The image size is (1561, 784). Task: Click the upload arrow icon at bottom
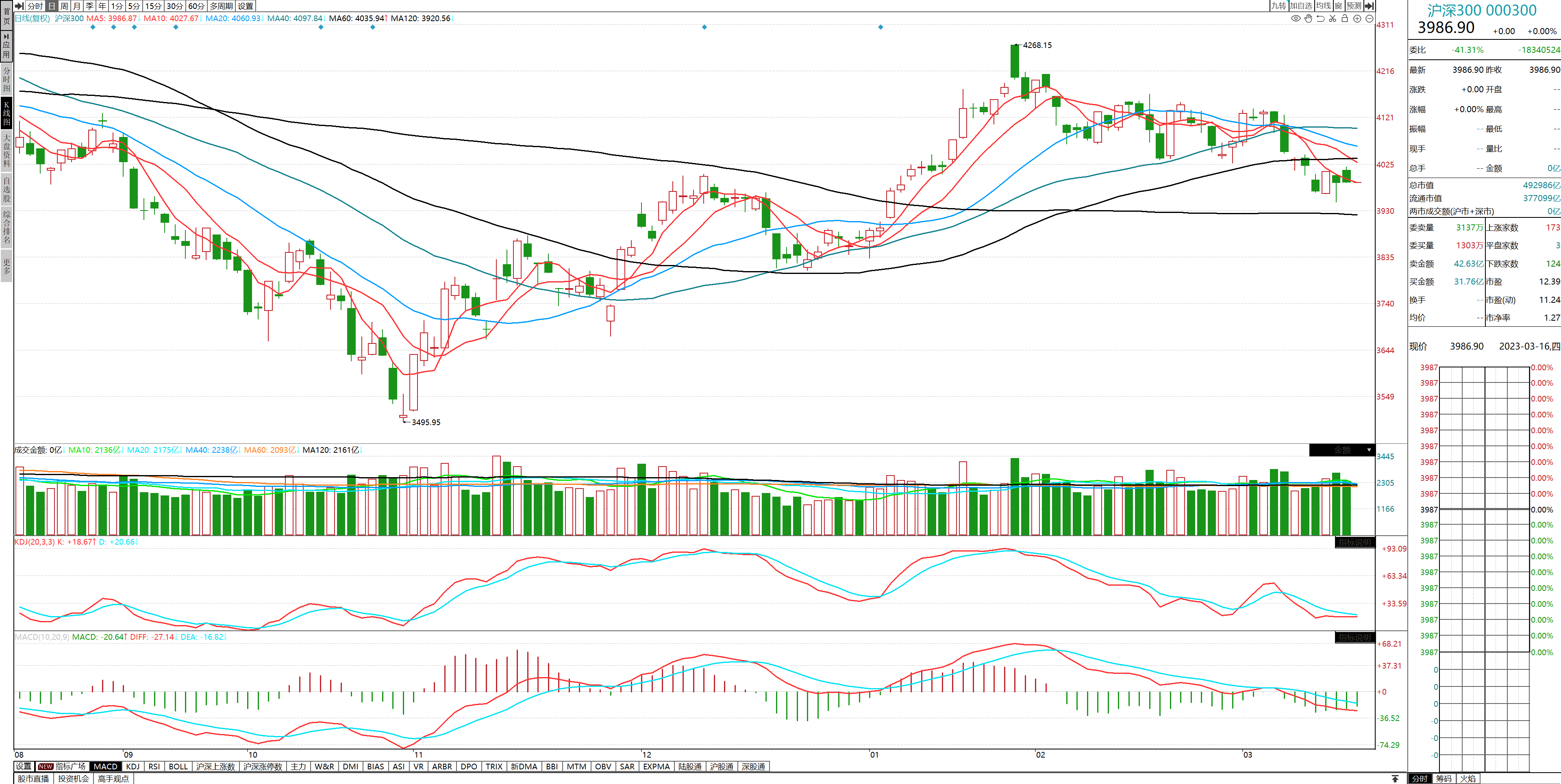point(1395,779)
